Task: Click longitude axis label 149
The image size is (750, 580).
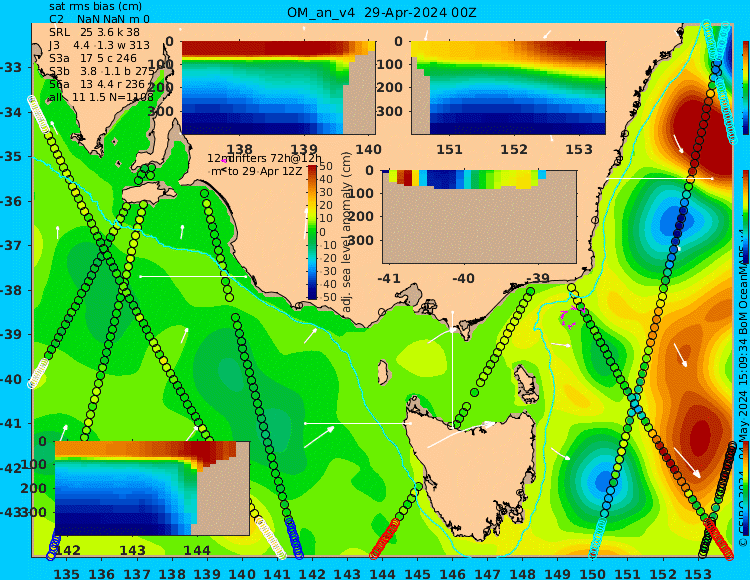Action: point(558,573)
